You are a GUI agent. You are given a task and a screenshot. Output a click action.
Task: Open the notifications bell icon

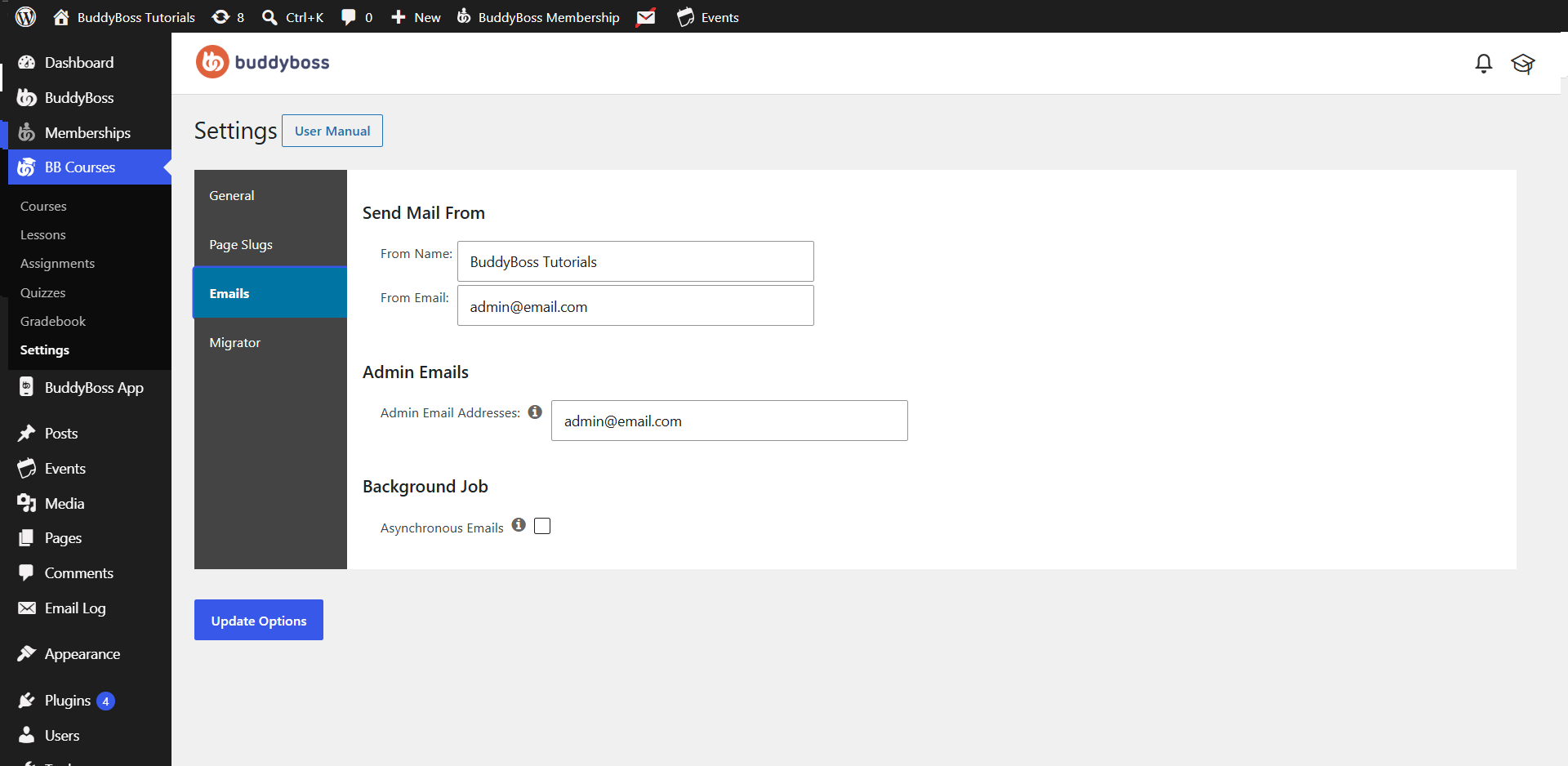[1484, 63]
